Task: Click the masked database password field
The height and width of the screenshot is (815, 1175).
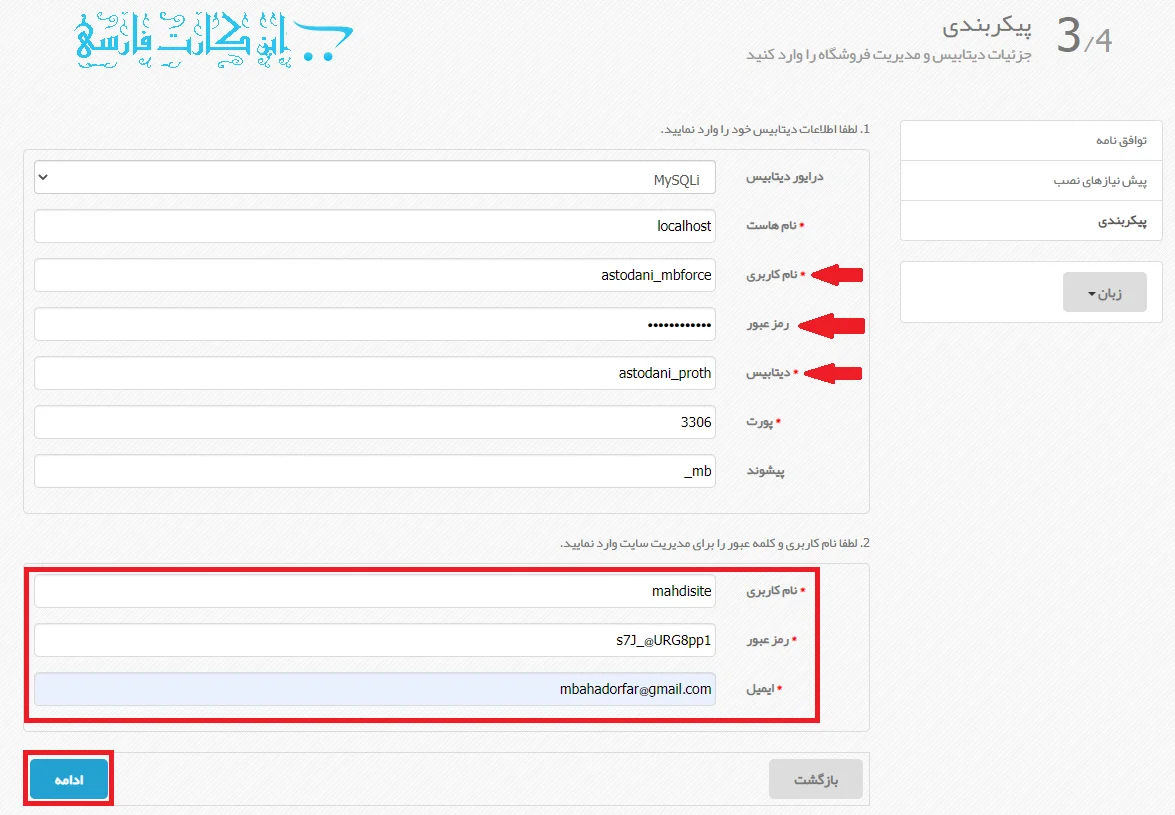Action: [x=375, y=324]
